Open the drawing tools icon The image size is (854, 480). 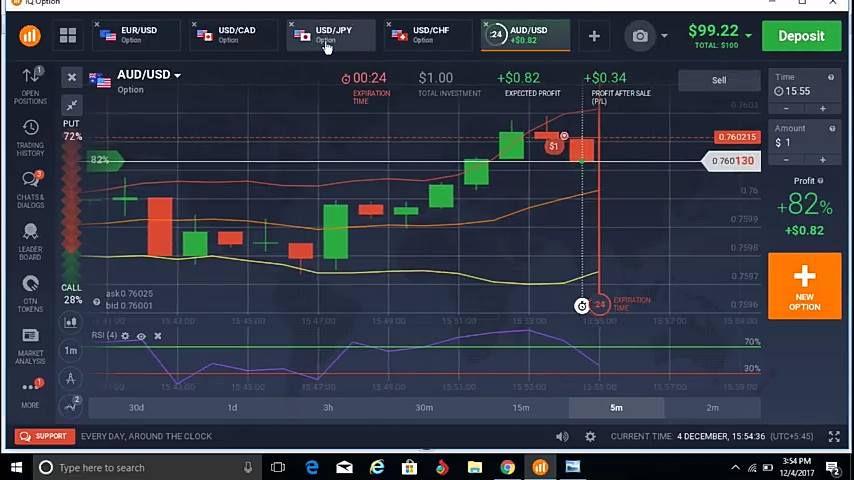point(71,378)
